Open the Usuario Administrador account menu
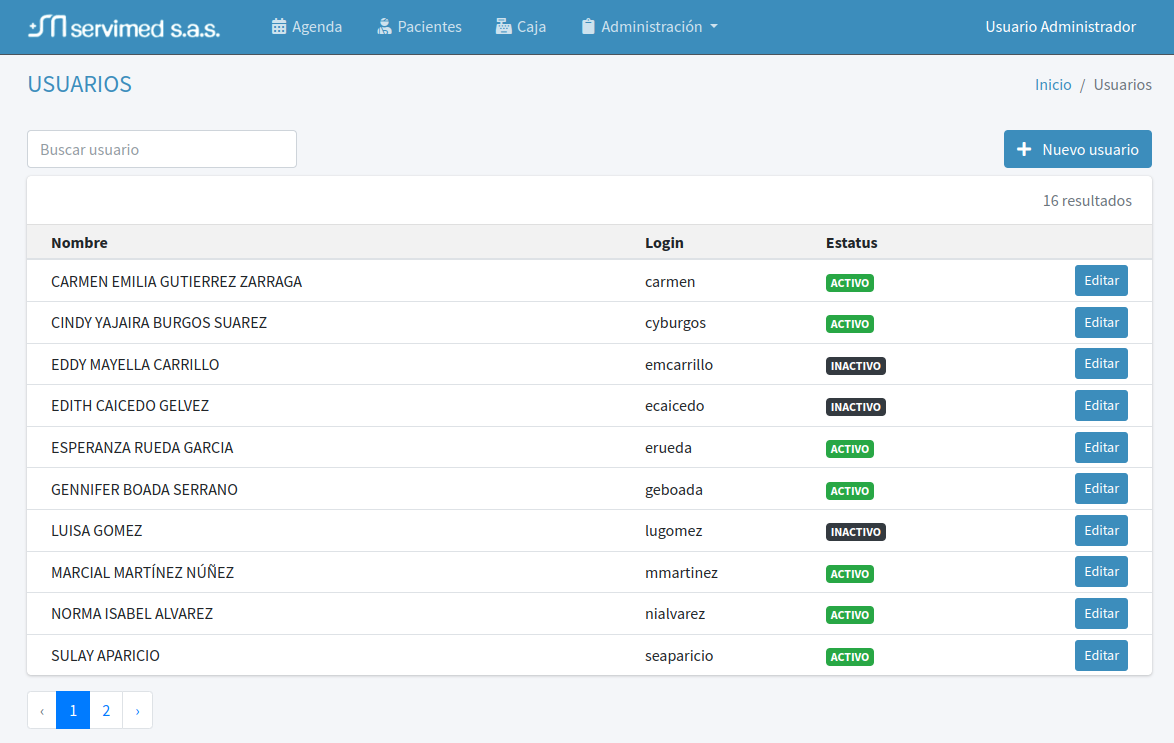This screenshot has height=743, width=1174. pos(1060,27)
